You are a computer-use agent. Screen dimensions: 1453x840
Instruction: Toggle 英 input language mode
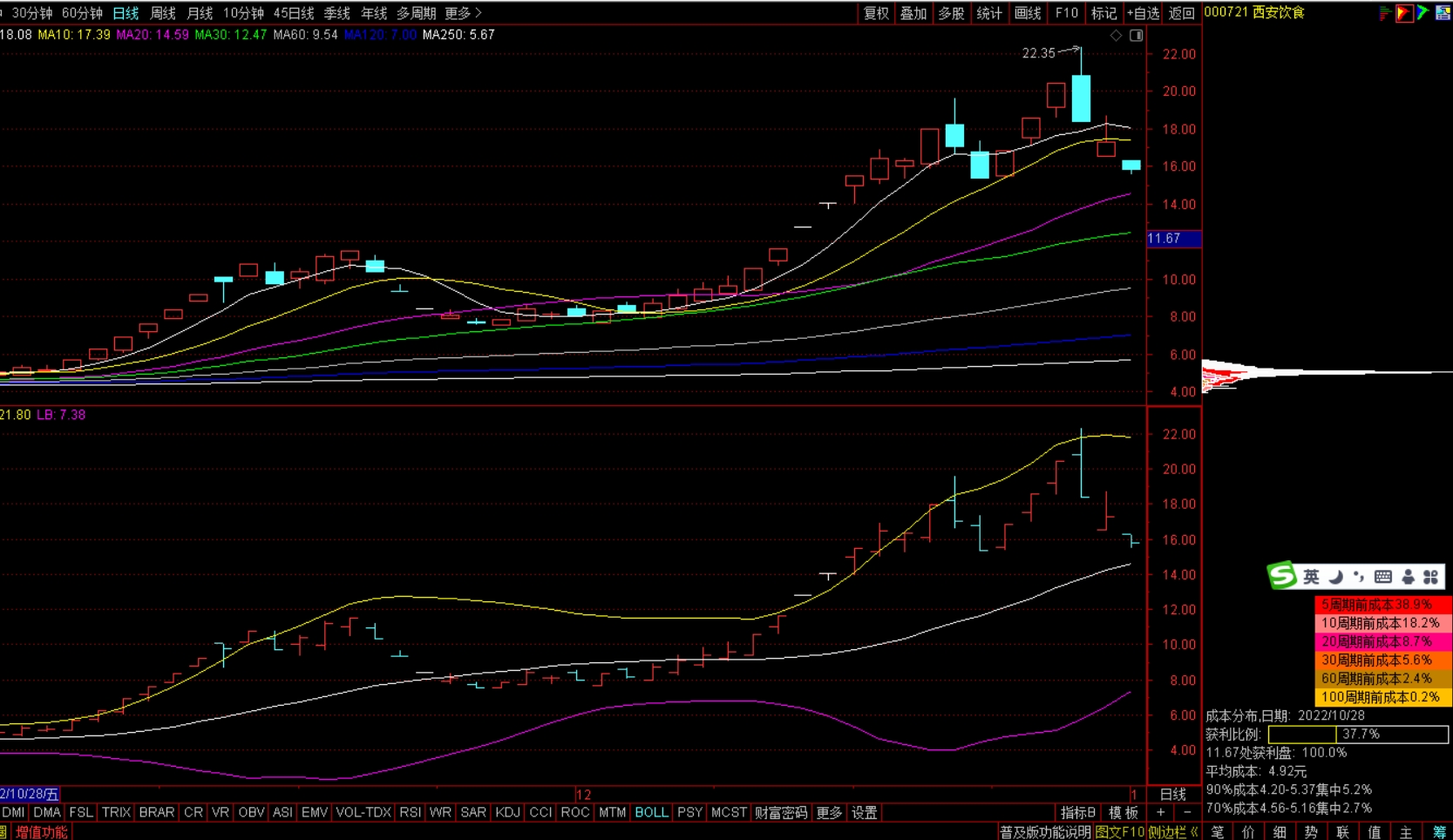point(1311,577)
